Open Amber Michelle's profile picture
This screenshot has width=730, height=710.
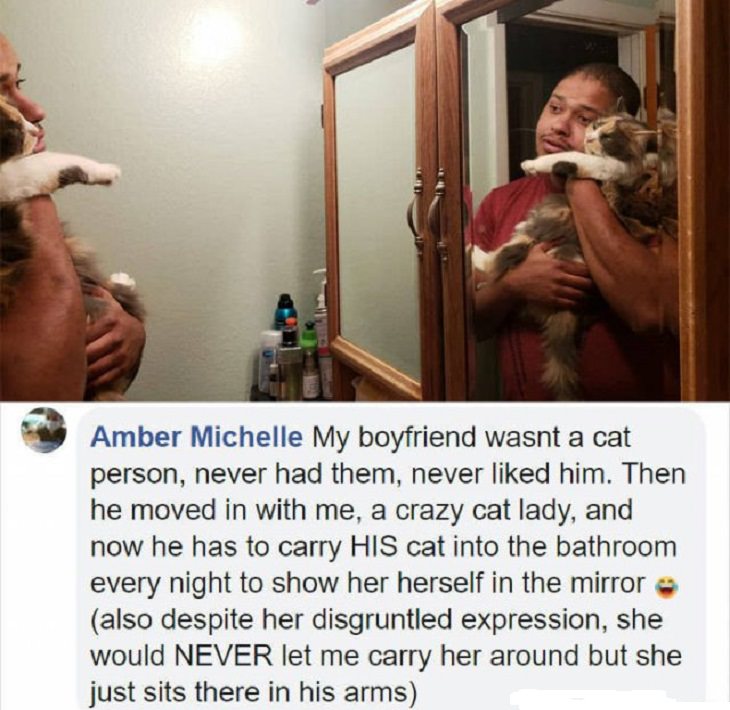[43, 430]
